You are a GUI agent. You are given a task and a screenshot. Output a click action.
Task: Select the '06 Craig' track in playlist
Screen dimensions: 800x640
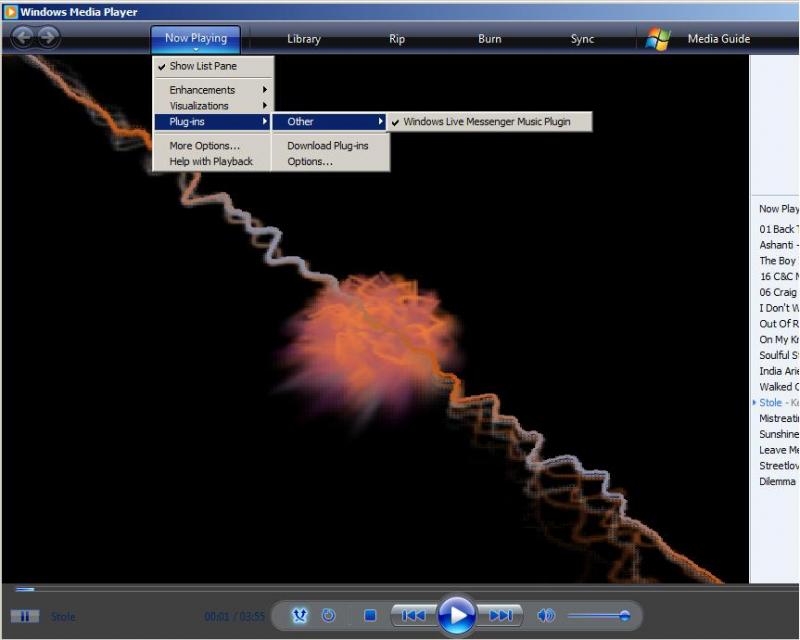779,292
